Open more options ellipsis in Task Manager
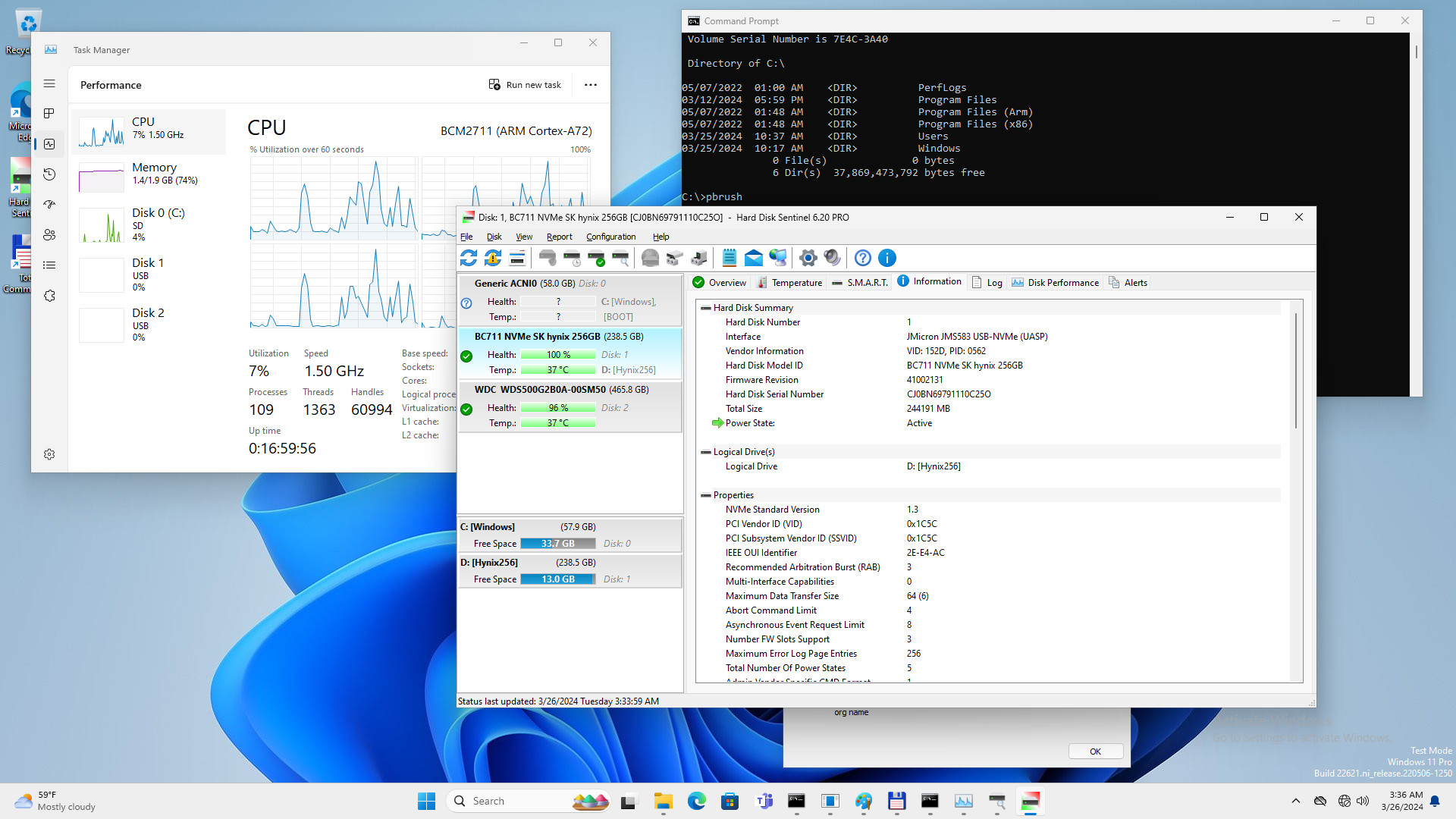 pyautogui.click(x=591, y=85)
